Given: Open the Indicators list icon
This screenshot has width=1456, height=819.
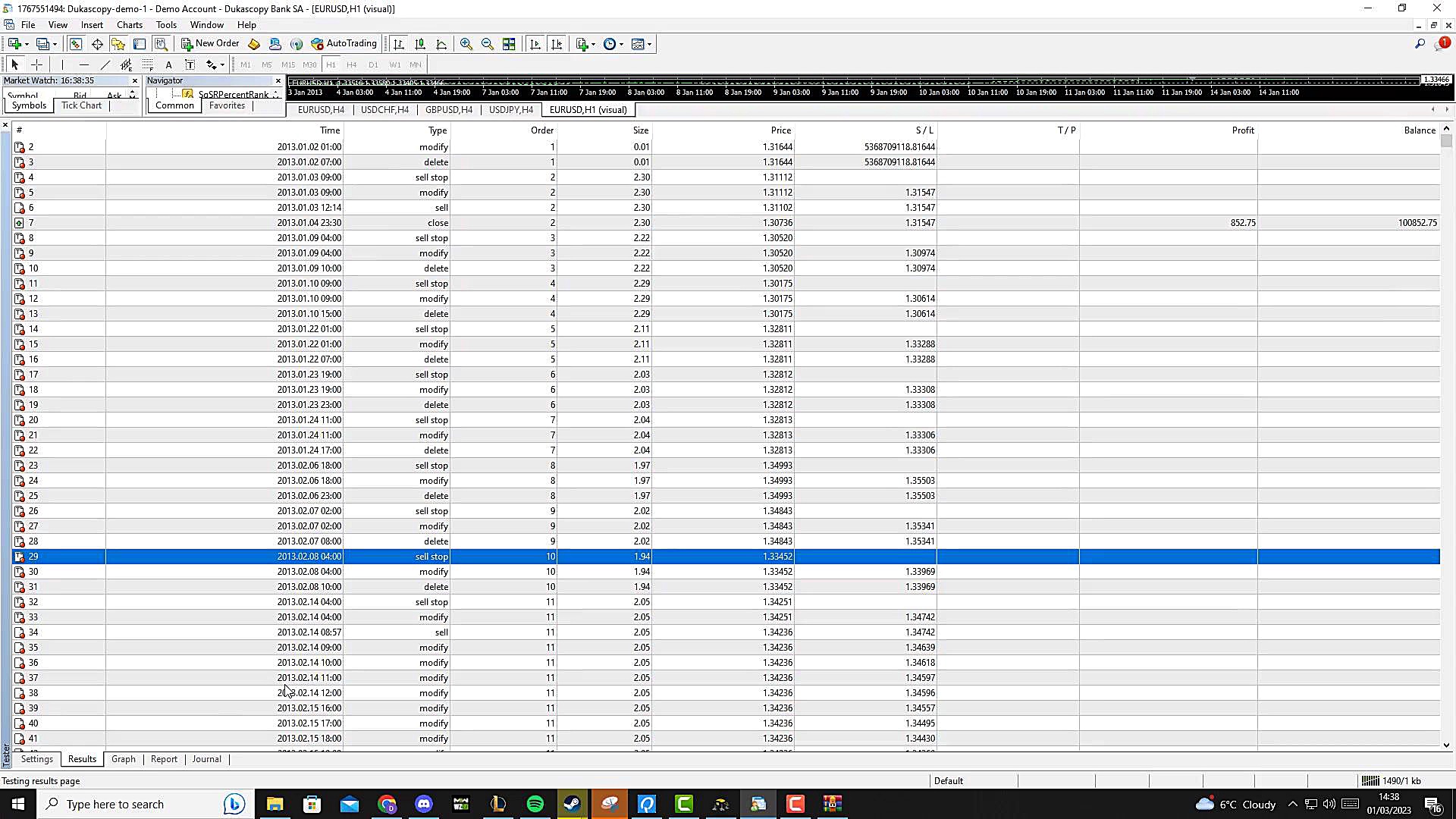Looking at the screenshot, I should tap(582, 44).
